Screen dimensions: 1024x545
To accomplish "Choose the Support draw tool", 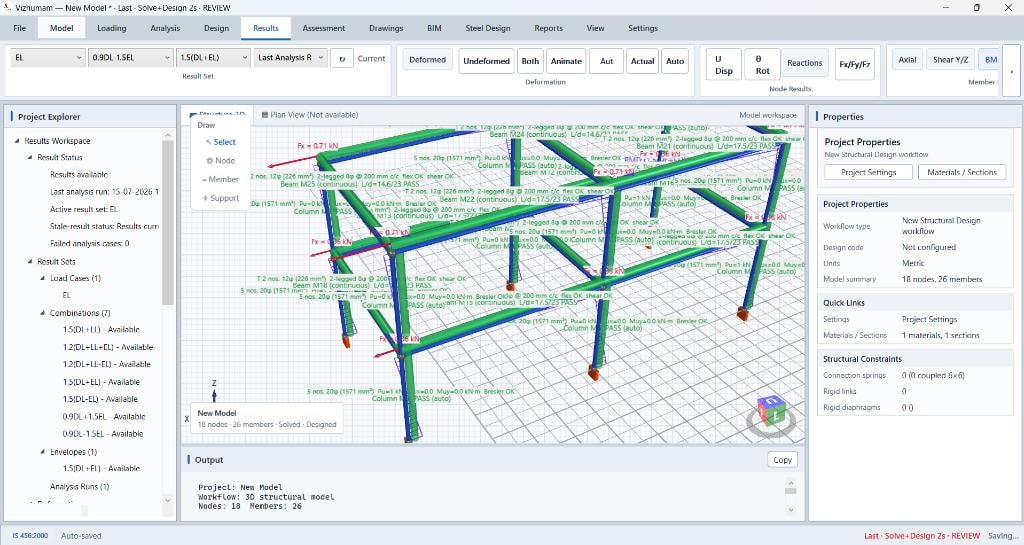I will 221,198.
